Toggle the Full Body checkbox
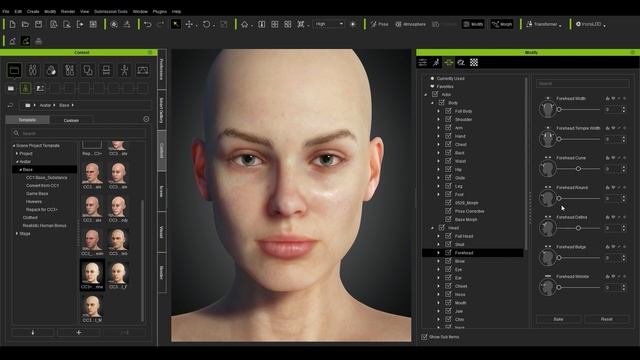This screenshot has width=640, height=360. click(x=448, y=111)
